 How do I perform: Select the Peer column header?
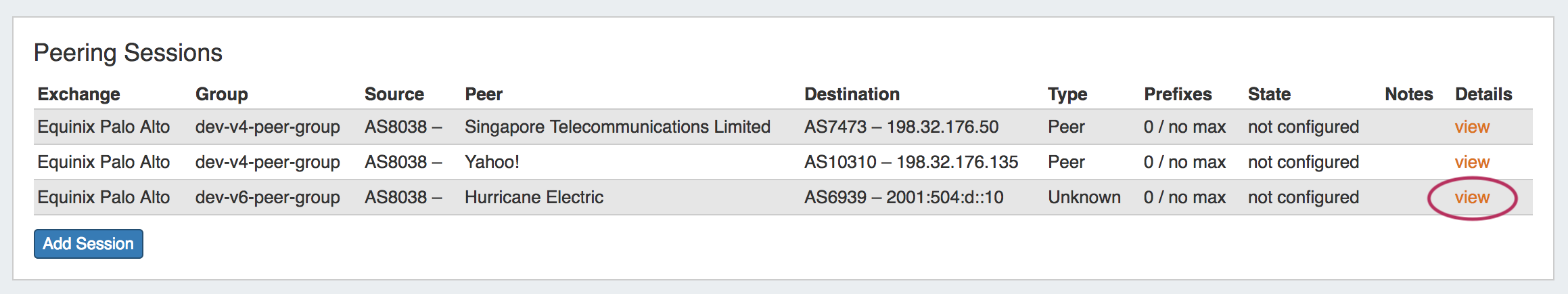(x=484, y=94)
